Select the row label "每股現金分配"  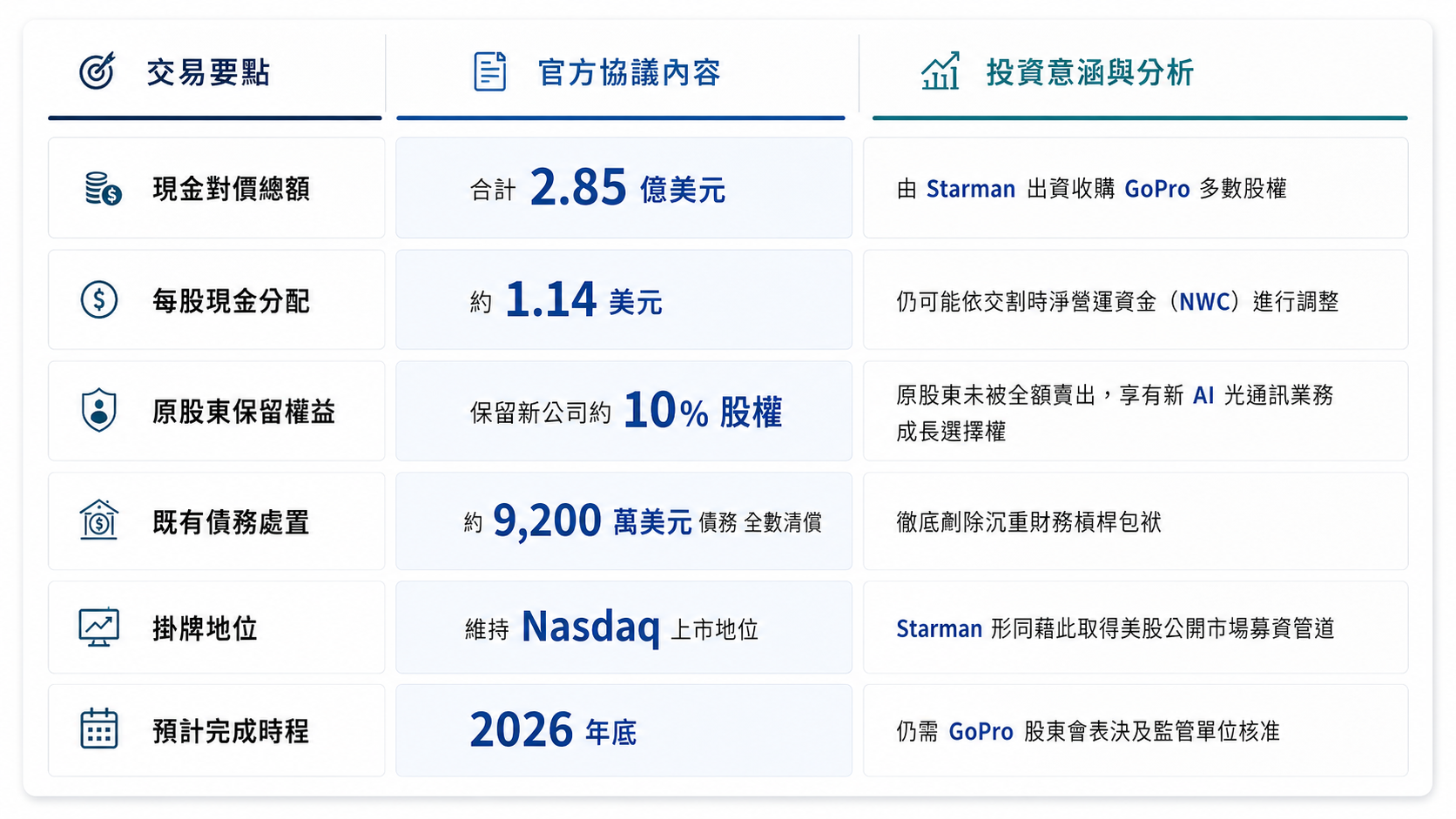pos(232,301)
